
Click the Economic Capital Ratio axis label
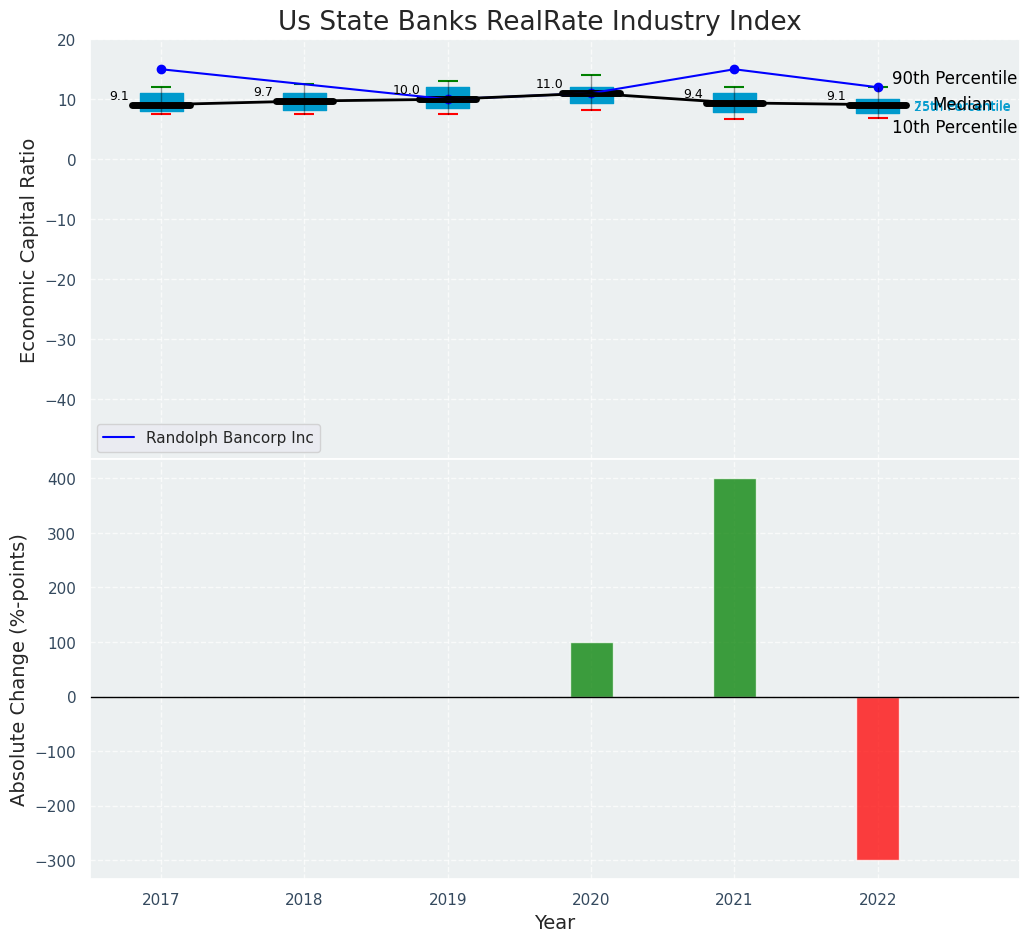(x=29, y=250)
